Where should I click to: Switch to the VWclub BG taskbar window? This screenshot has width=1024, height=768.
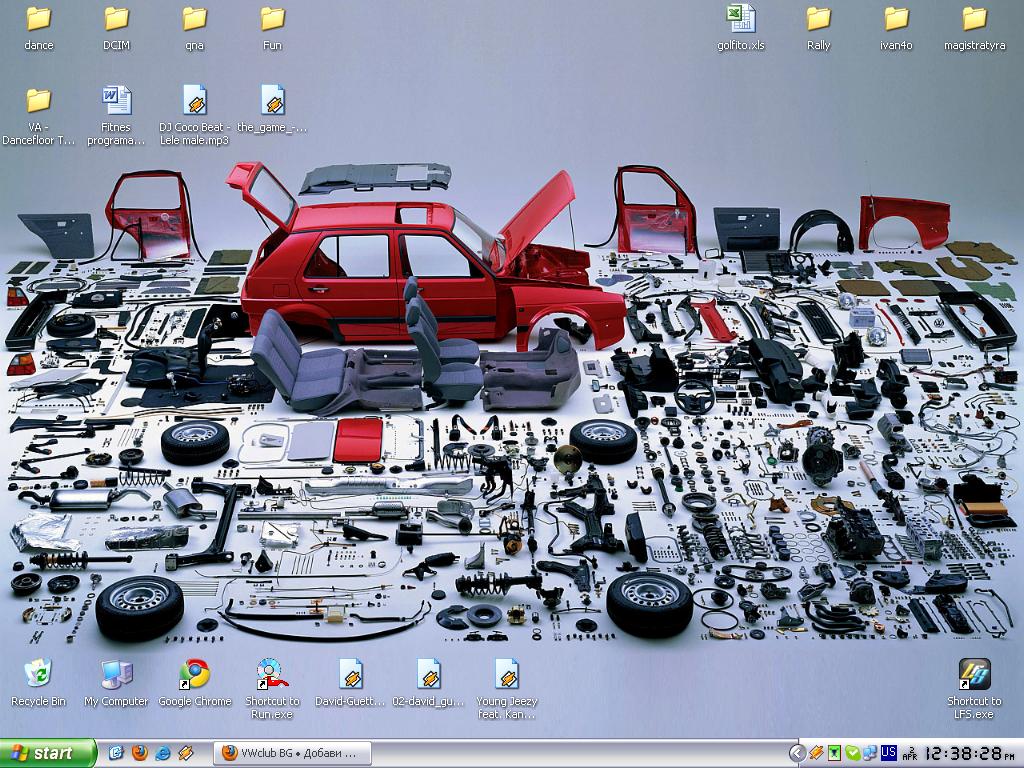(x=292, y=753)
